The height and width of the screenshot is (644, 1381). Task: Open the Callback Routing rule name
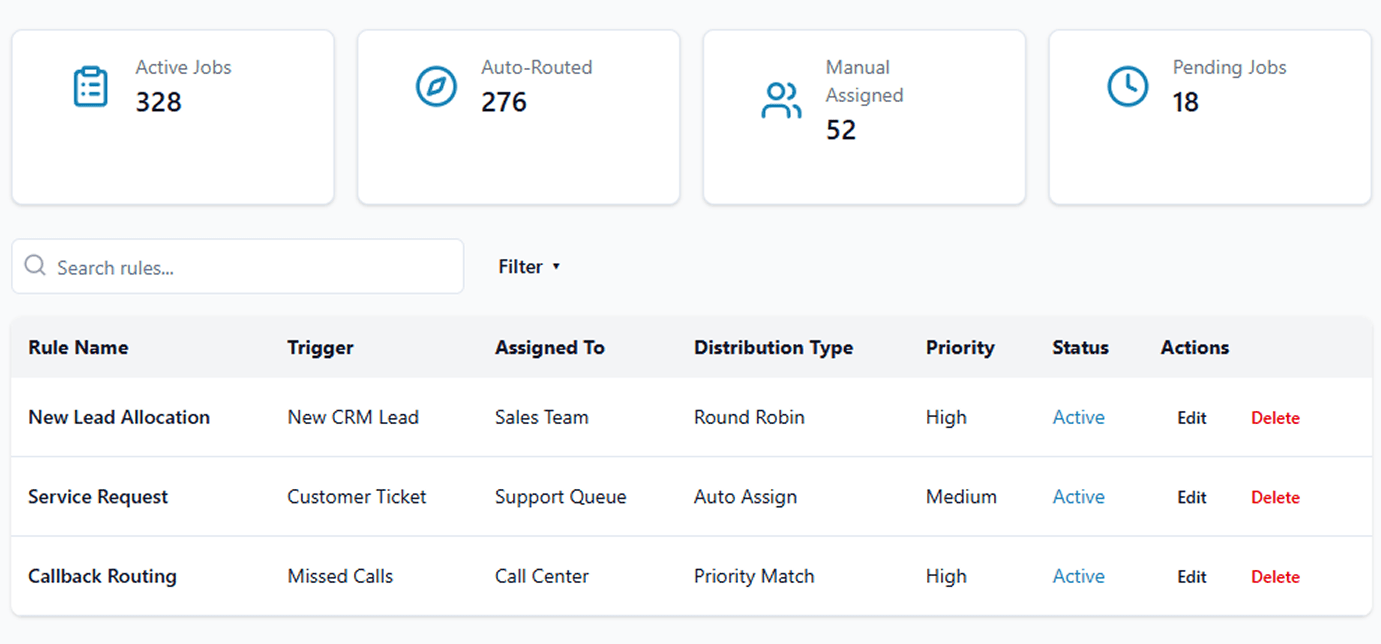point(102,577)
